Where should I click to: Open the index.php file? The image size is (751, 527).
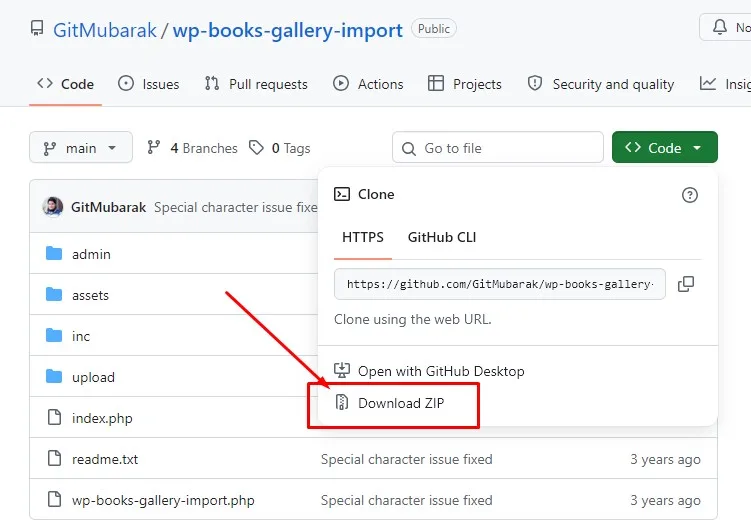pos(102,418)
